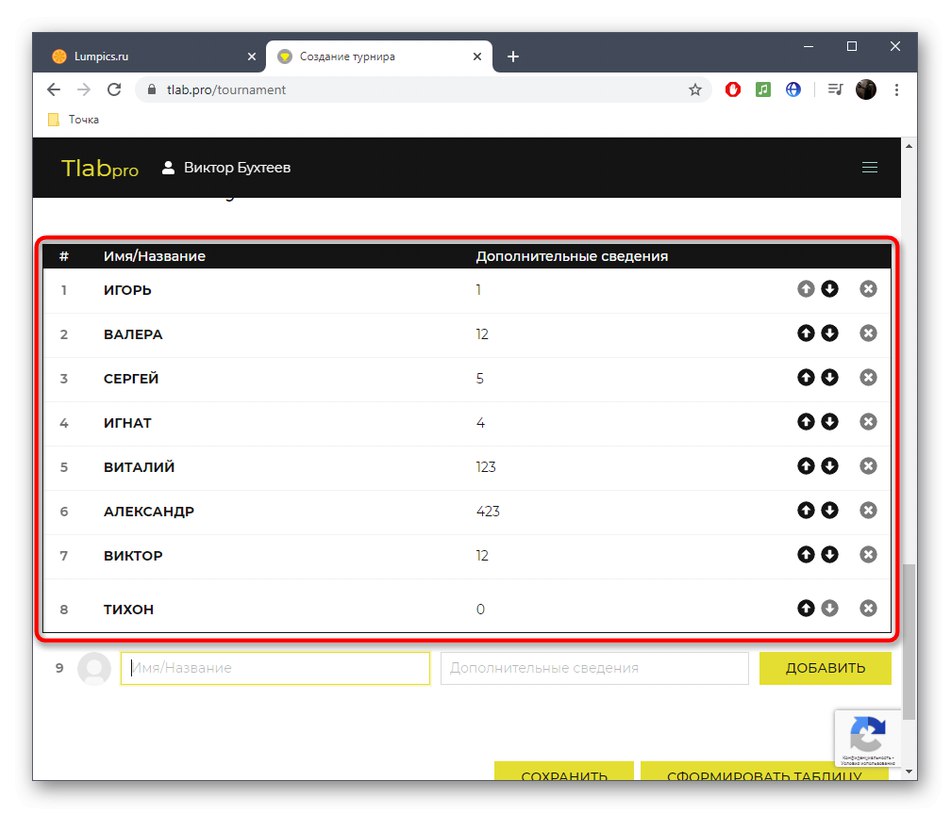Move ВИТАЛИЙ down one position

pyautogui.click(x=829, y=466)
